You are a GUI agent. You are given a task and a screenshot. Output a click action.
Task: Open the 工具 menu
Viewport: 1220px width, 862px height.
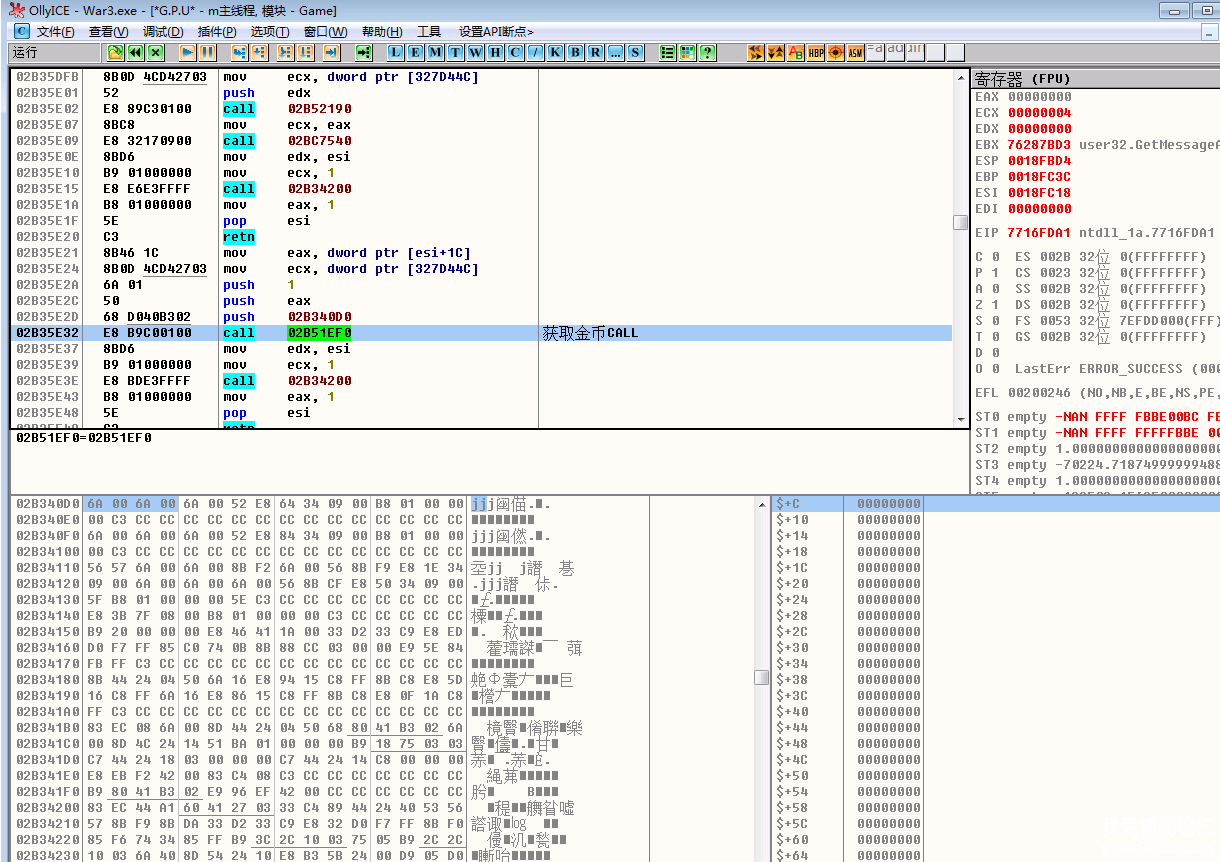(x=429, y=32)
